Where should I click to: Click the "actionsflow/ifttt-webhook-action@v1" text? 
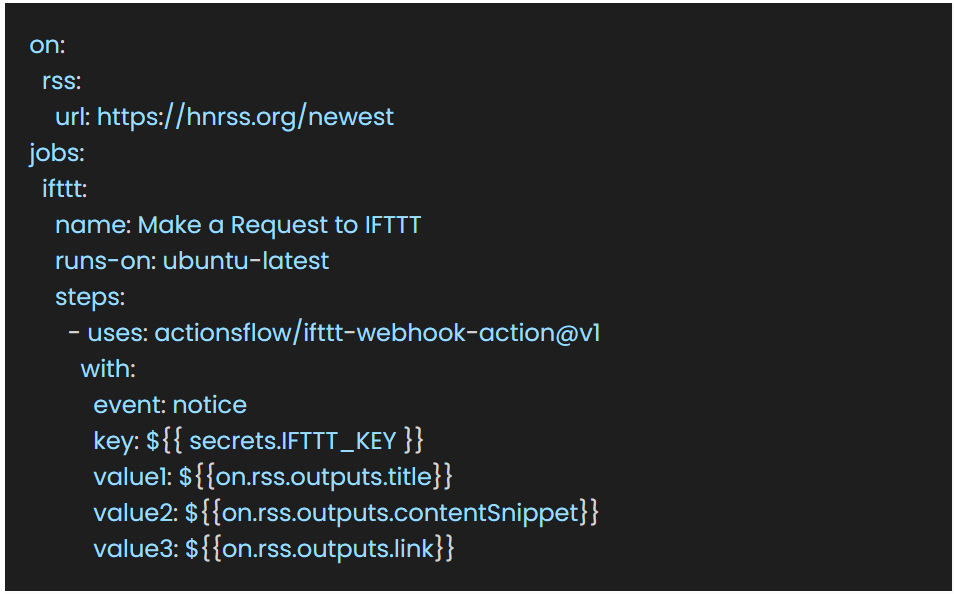coord(377,333)
